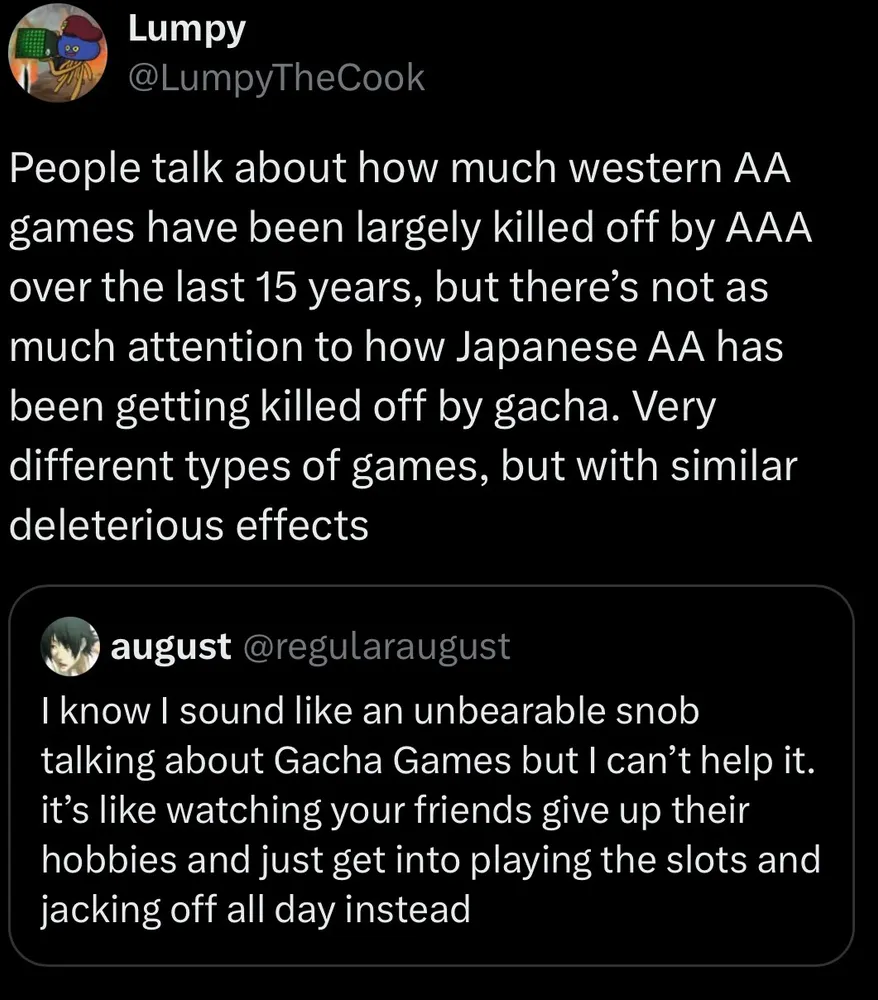The height and width of the screenshot is (1000, 878).
Task: Click the last line "jacking off all day instead"
Action: click(x=255, y=910)
